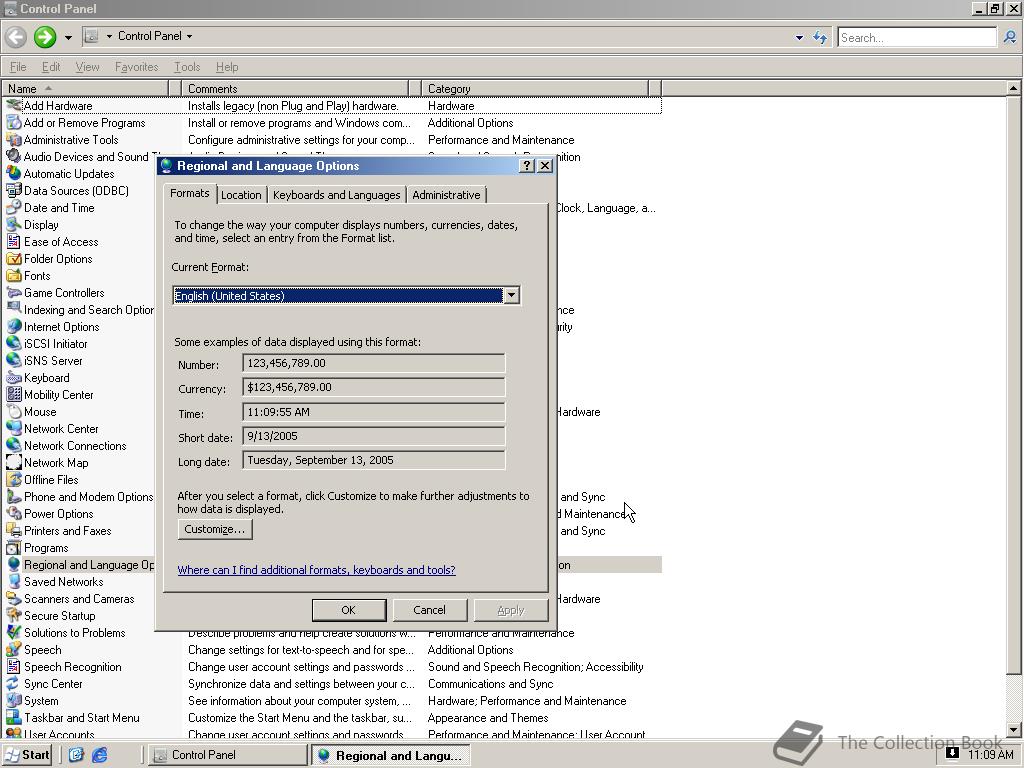Image resolution: width=1024 pixels, height=768 pixels.
Task: Select the Ease of Access icon
Action: [14, 242]
